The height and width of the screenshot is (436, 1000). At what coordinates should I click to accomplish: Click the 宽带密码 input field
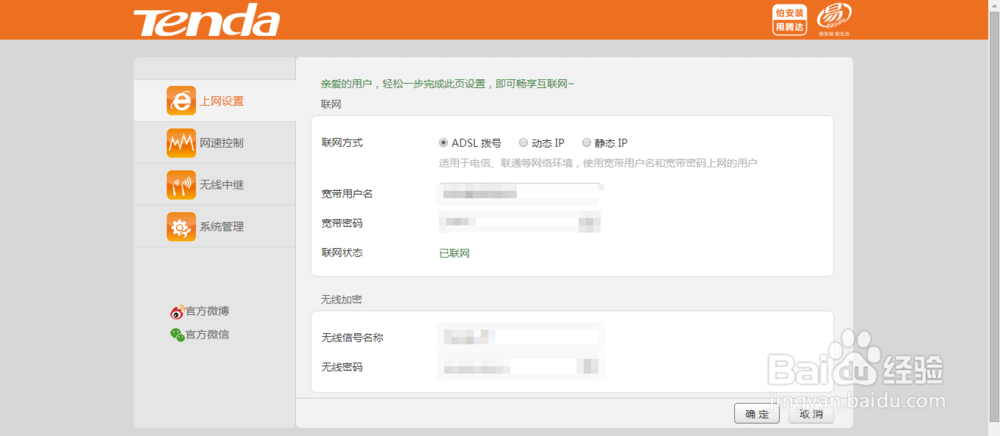point(519,222)
